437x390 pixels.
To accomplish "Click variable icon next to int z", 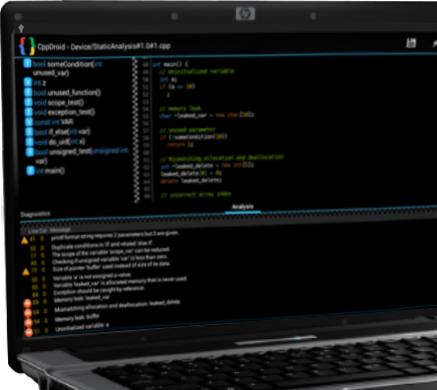I will tap(28, 82).
